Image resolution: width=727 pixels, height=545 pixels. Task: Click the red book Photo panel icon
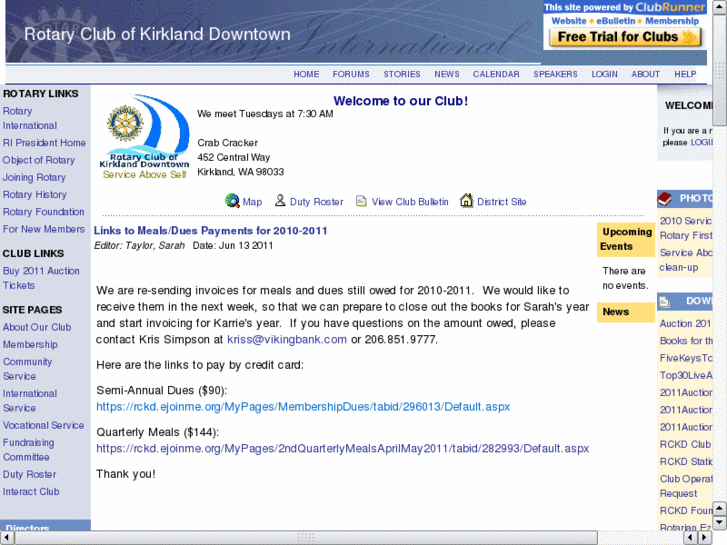click(665, 199)
